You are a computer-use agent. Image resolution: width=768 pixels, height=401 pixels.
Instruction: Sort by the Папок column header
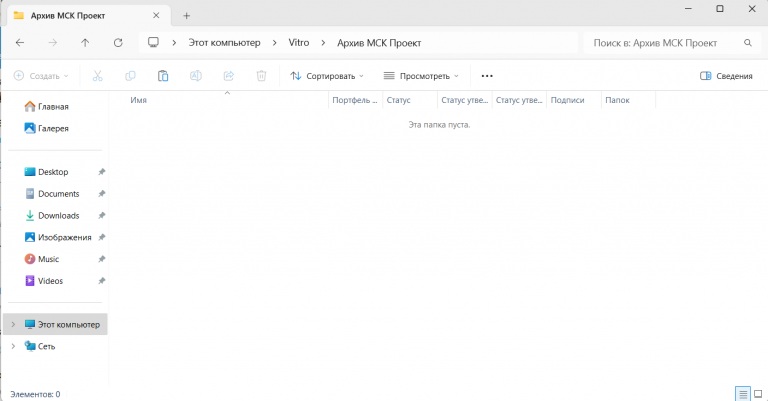[628, 100]
